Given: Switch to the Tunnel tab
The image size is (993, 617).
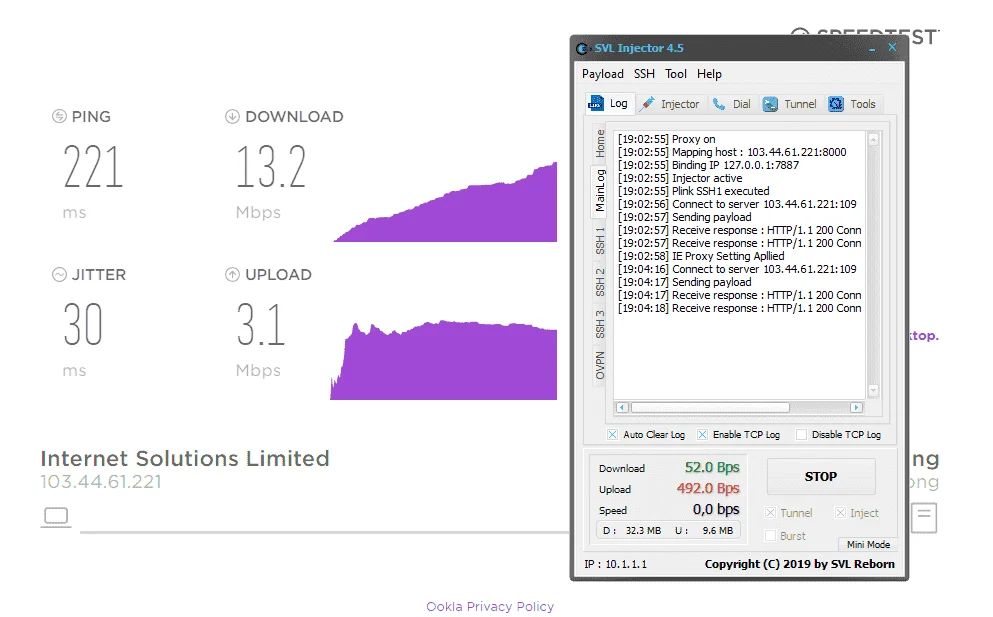Looking at the screenshot, I should [789, 104].
